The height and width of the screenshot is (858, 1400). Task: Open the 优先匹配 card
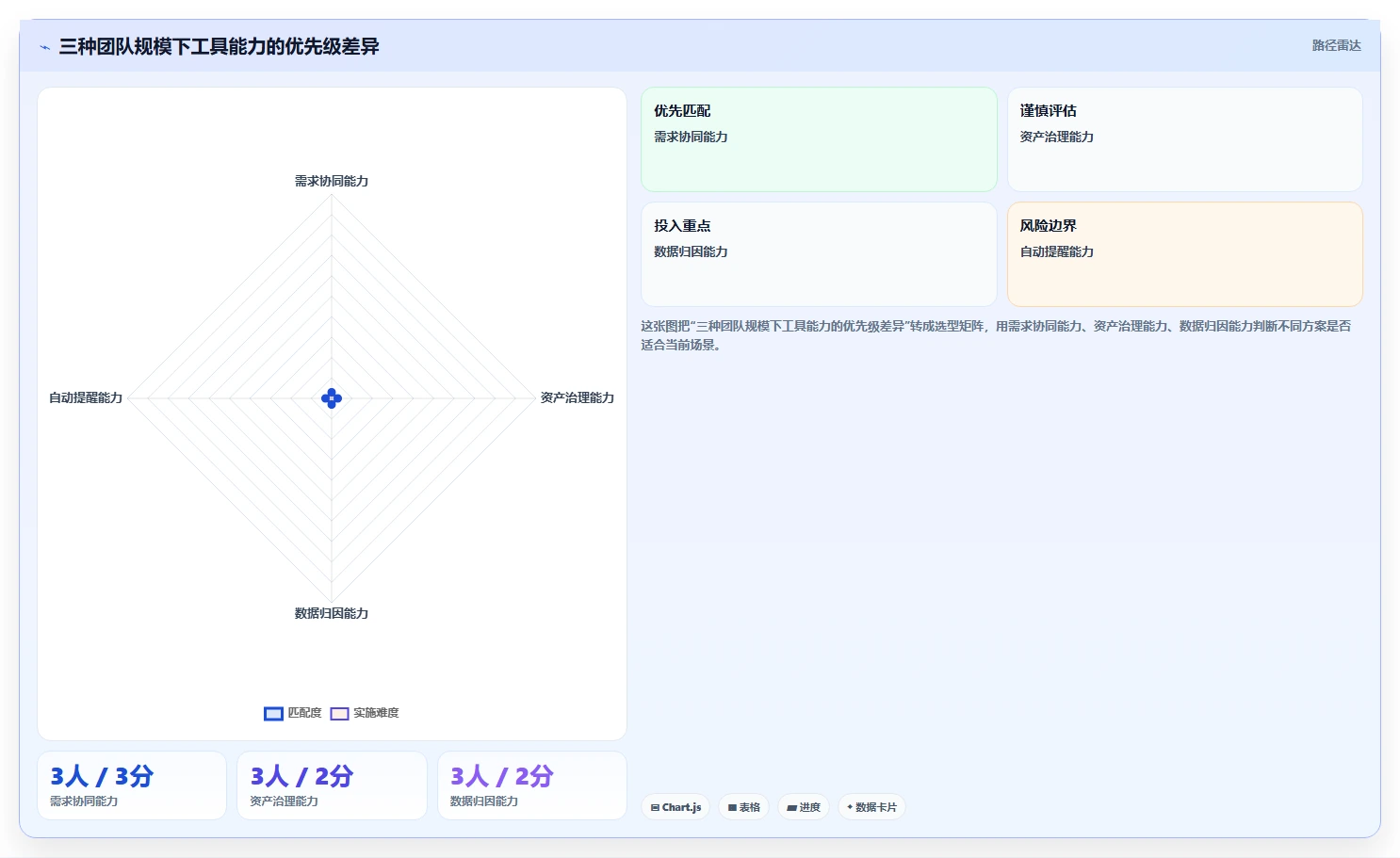click(819, 139)
